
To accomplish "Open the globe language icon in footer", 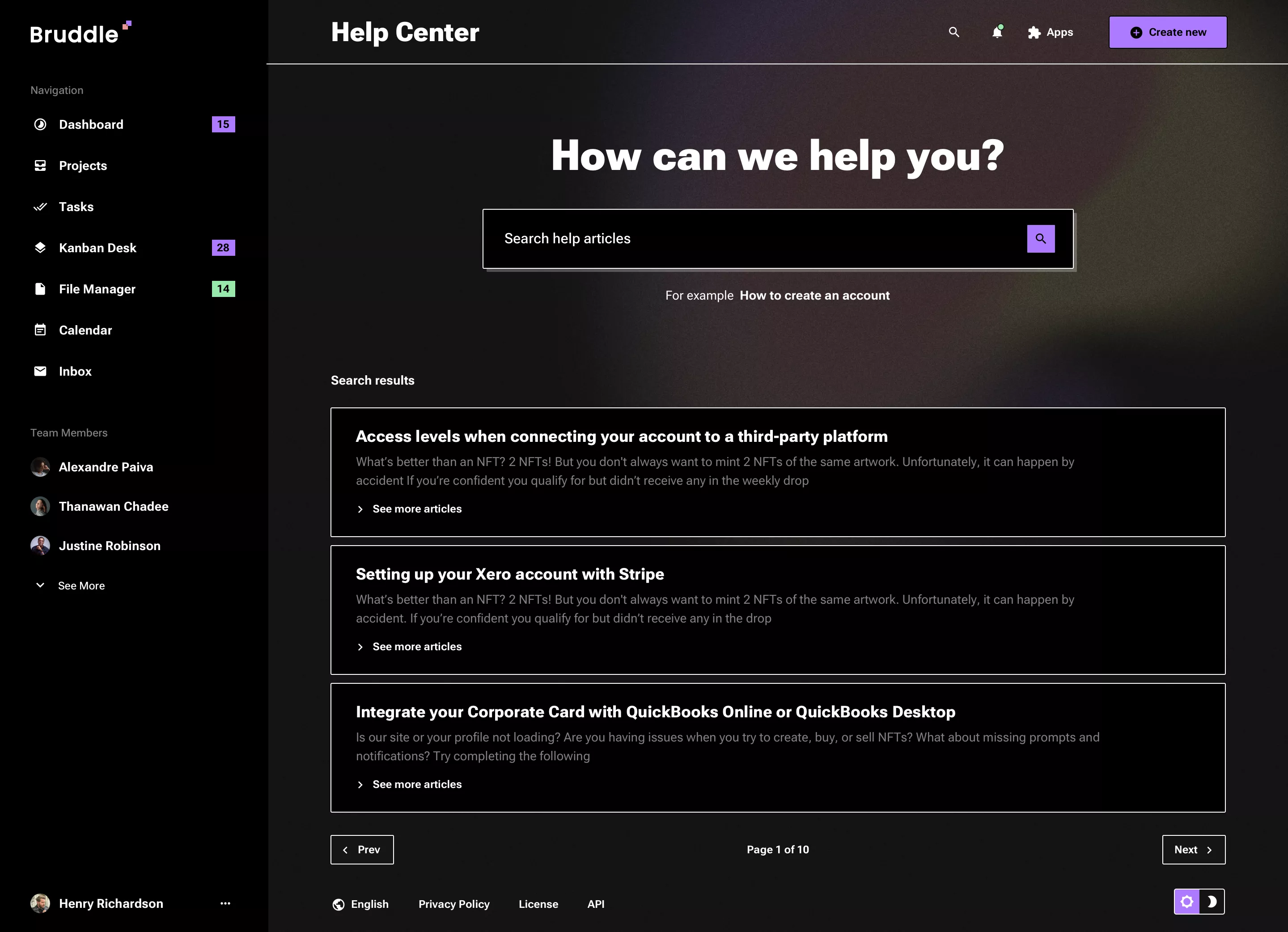I will [339, 904].
